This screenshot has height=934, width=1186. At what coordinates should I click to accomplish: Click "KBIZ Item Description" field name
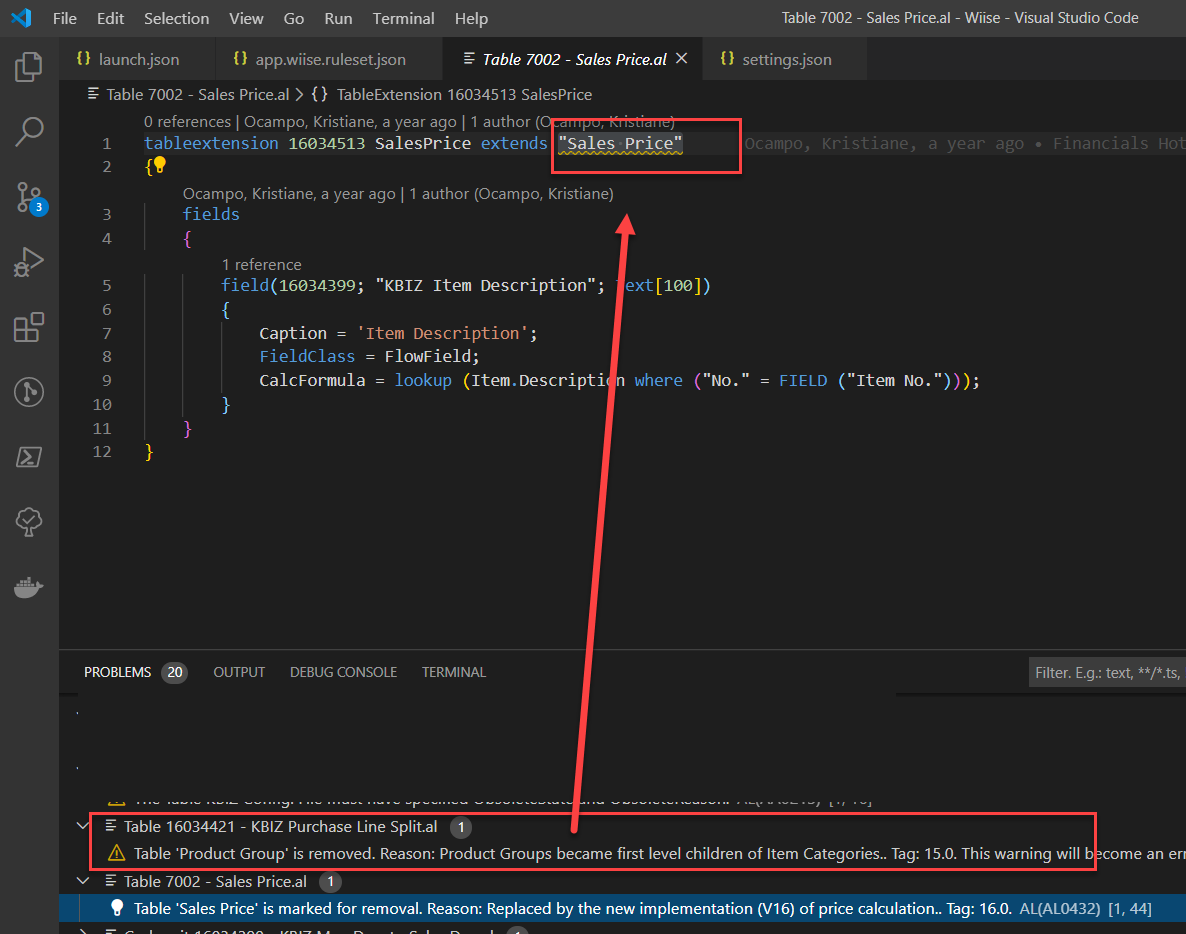point(485,286)
